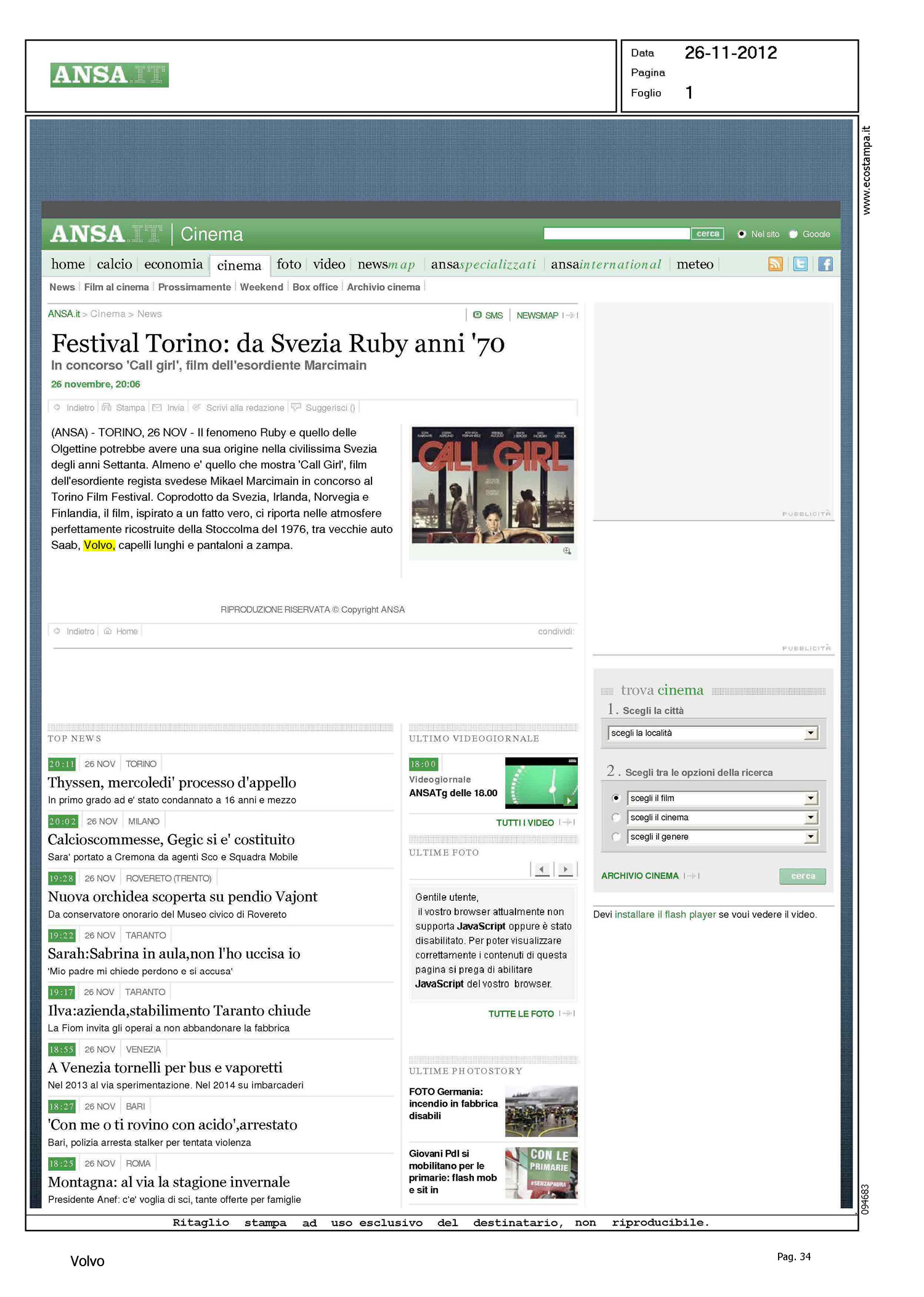Viewport: 924px width, 1297px height.
Task: Select the Google search radio button
Action: [793, 234]
